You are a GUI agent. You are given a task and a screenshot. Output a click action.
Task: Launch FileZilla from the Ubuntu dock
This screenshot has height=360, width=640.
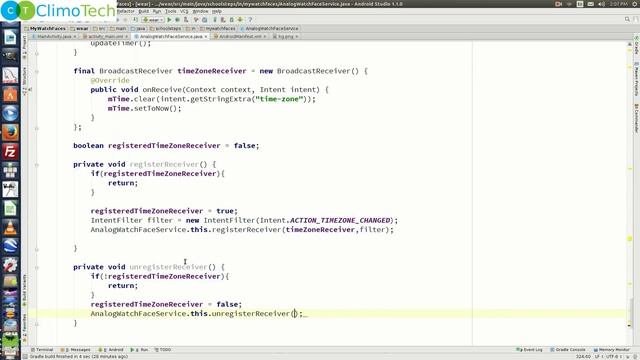coord(10,151)
